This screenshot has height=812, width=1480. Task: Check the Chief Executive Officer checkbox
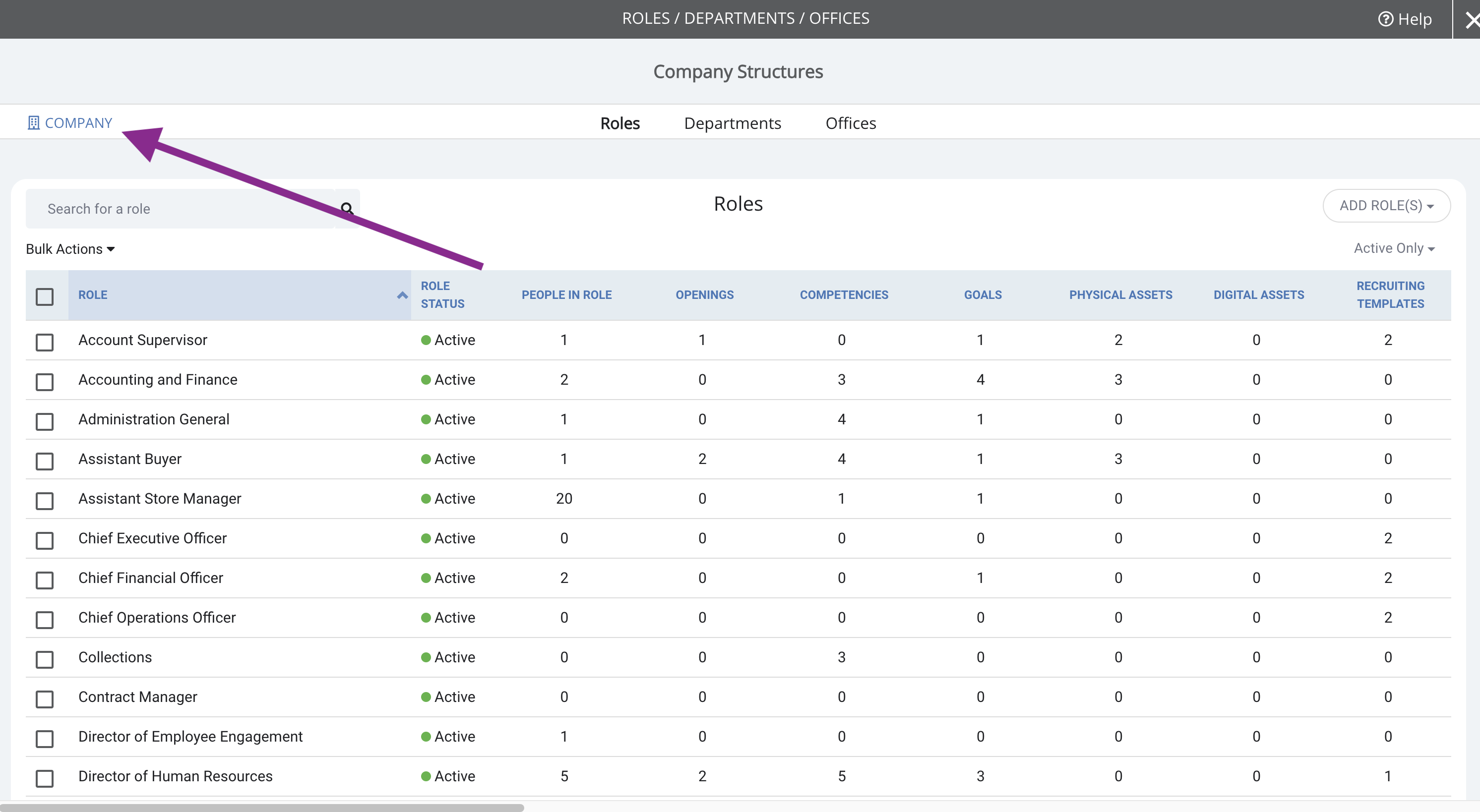pyautogui.click(x=44, y=540)
